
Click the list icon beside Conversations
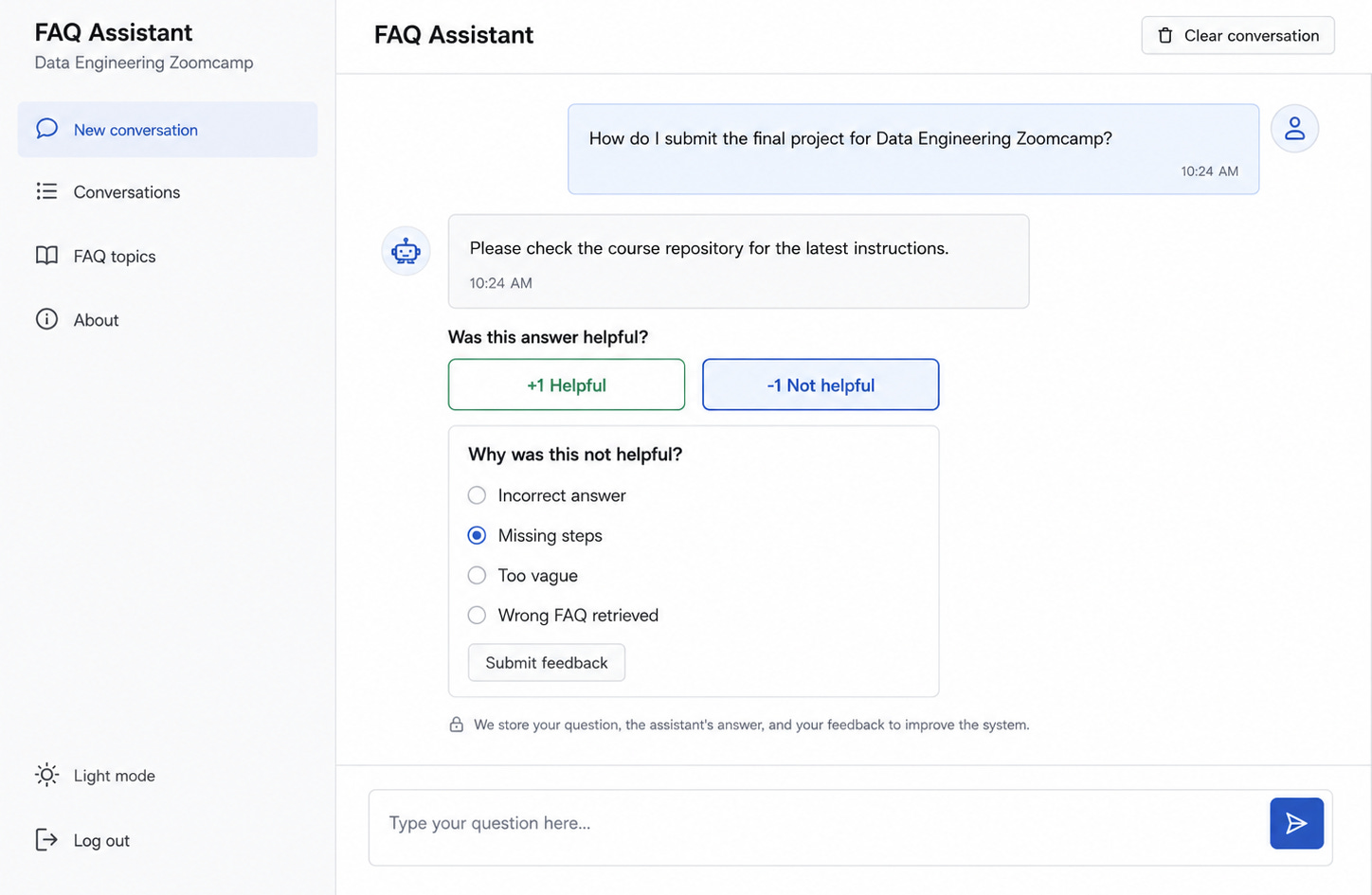click(x=46, y=191)
